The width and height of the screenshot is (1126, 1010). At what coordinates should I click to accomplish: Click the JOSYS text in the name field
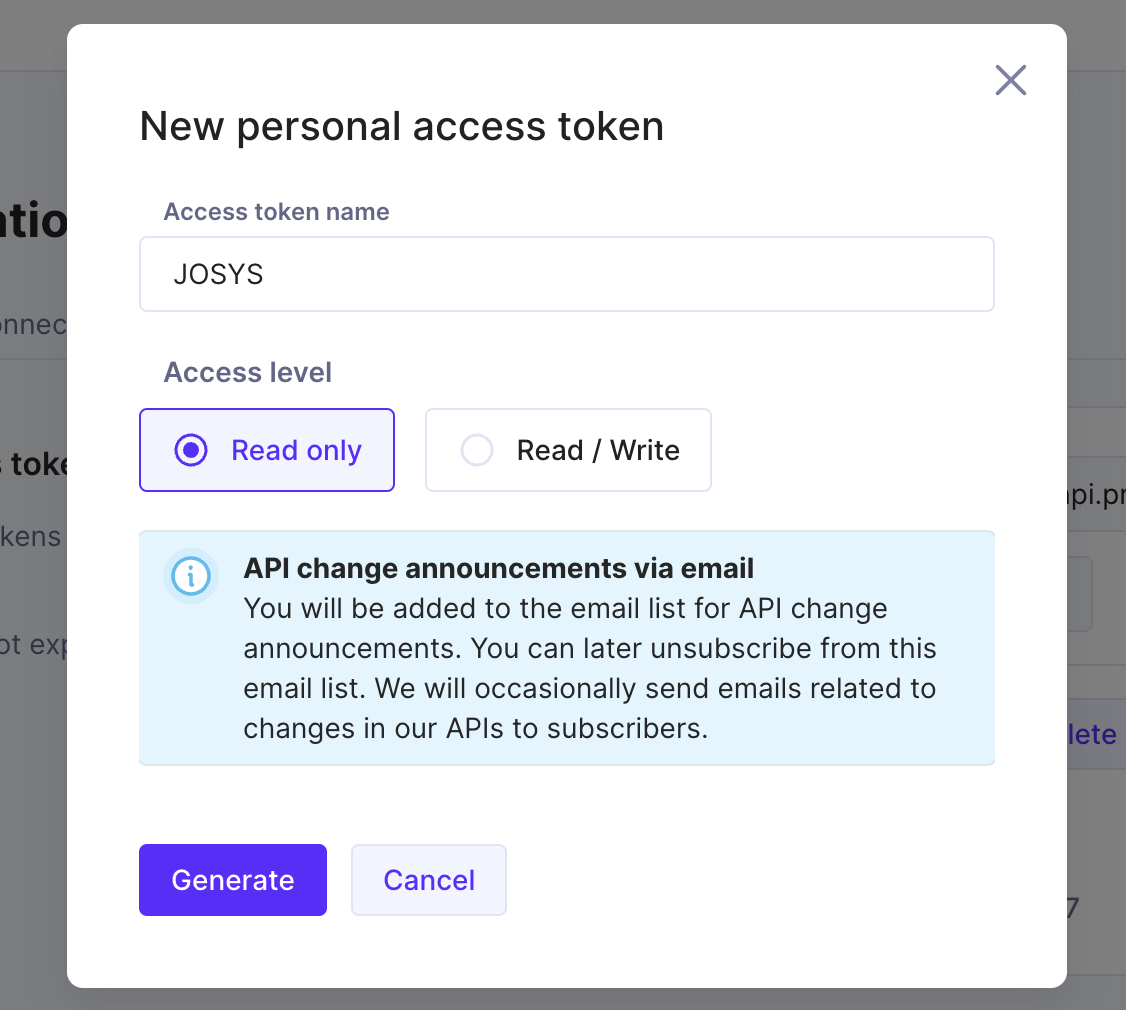[218, 275]
